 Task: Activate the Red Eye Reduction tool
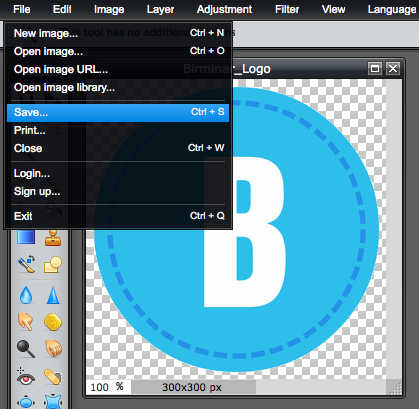pyautogui.click(x=26, y=376)
